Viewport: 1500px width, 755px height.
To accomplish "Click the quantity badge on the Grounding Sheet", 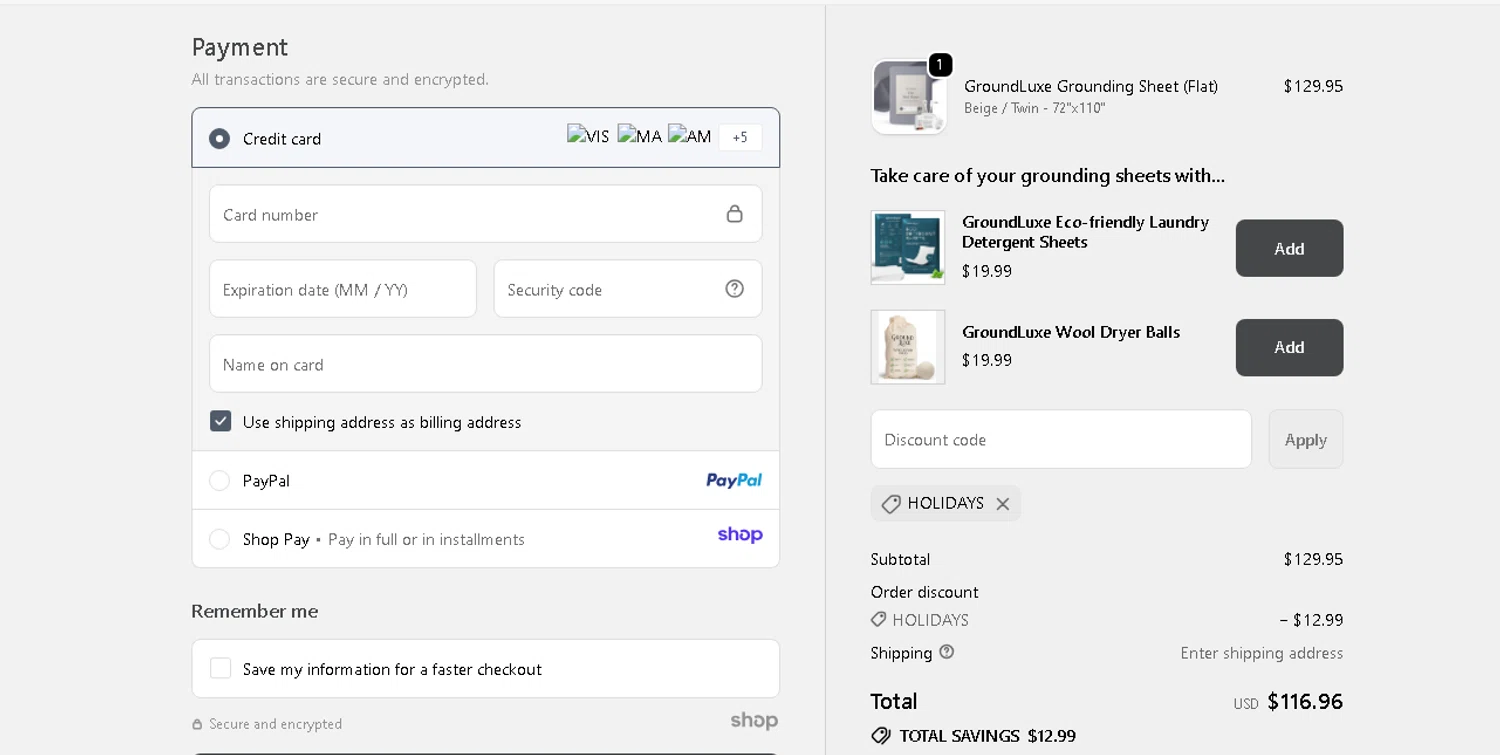I will tap(940, 65).
